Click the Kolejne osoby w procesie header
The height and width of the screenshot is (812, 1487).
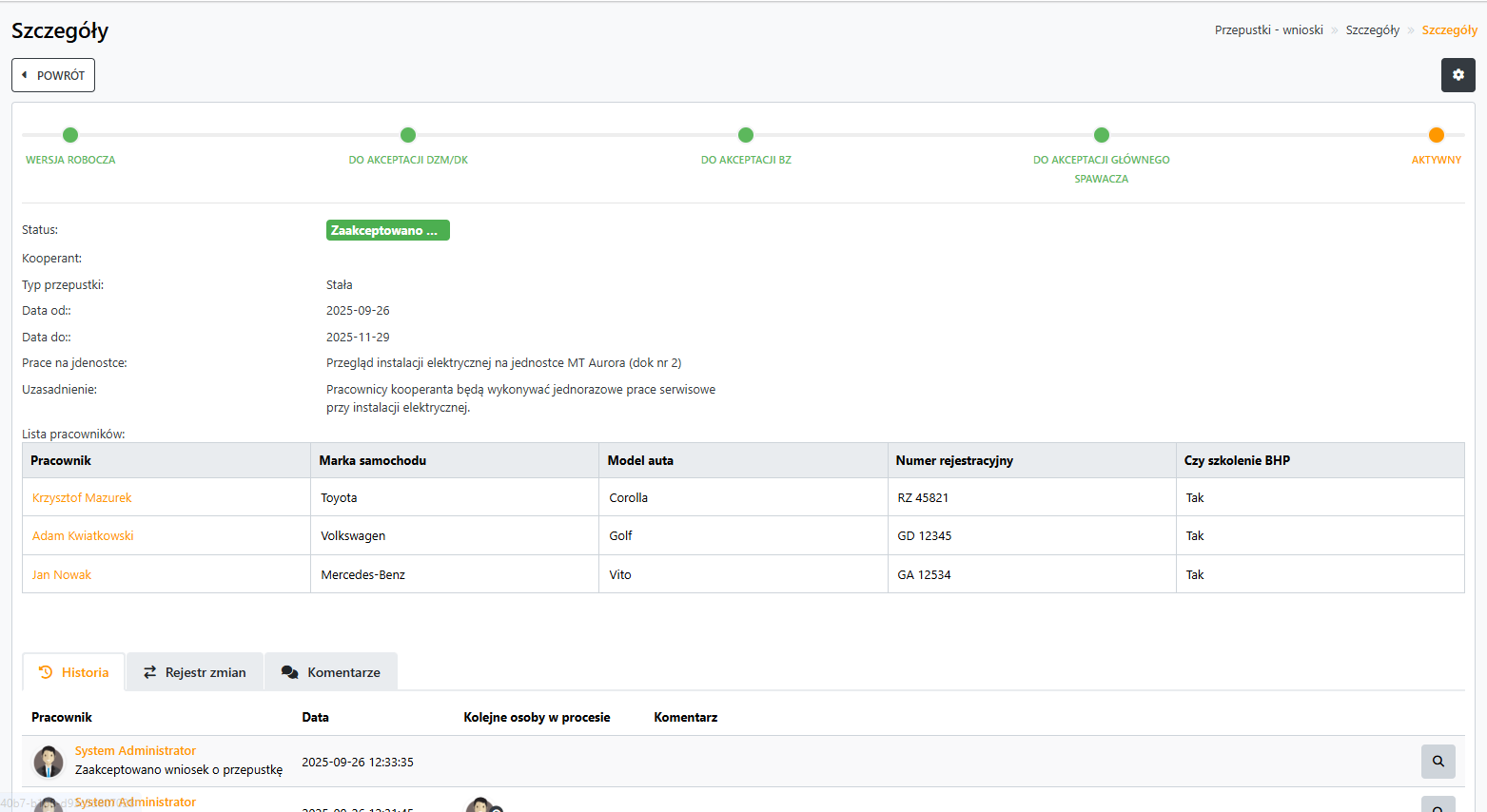tap(537, 718)
